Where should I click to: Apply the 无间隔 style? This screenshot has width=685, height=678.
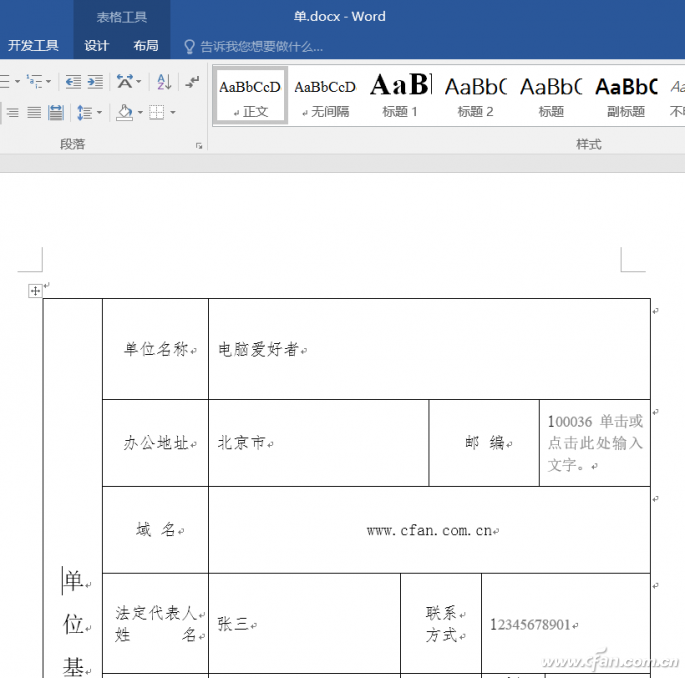click(325, 96)
